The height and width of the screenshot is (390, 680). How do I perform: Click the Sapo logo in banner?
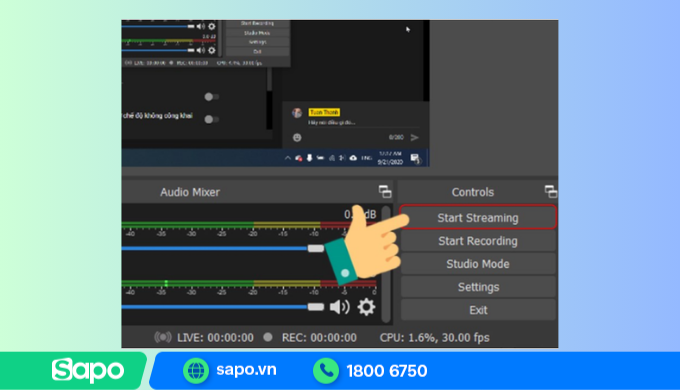pos(88,371)
